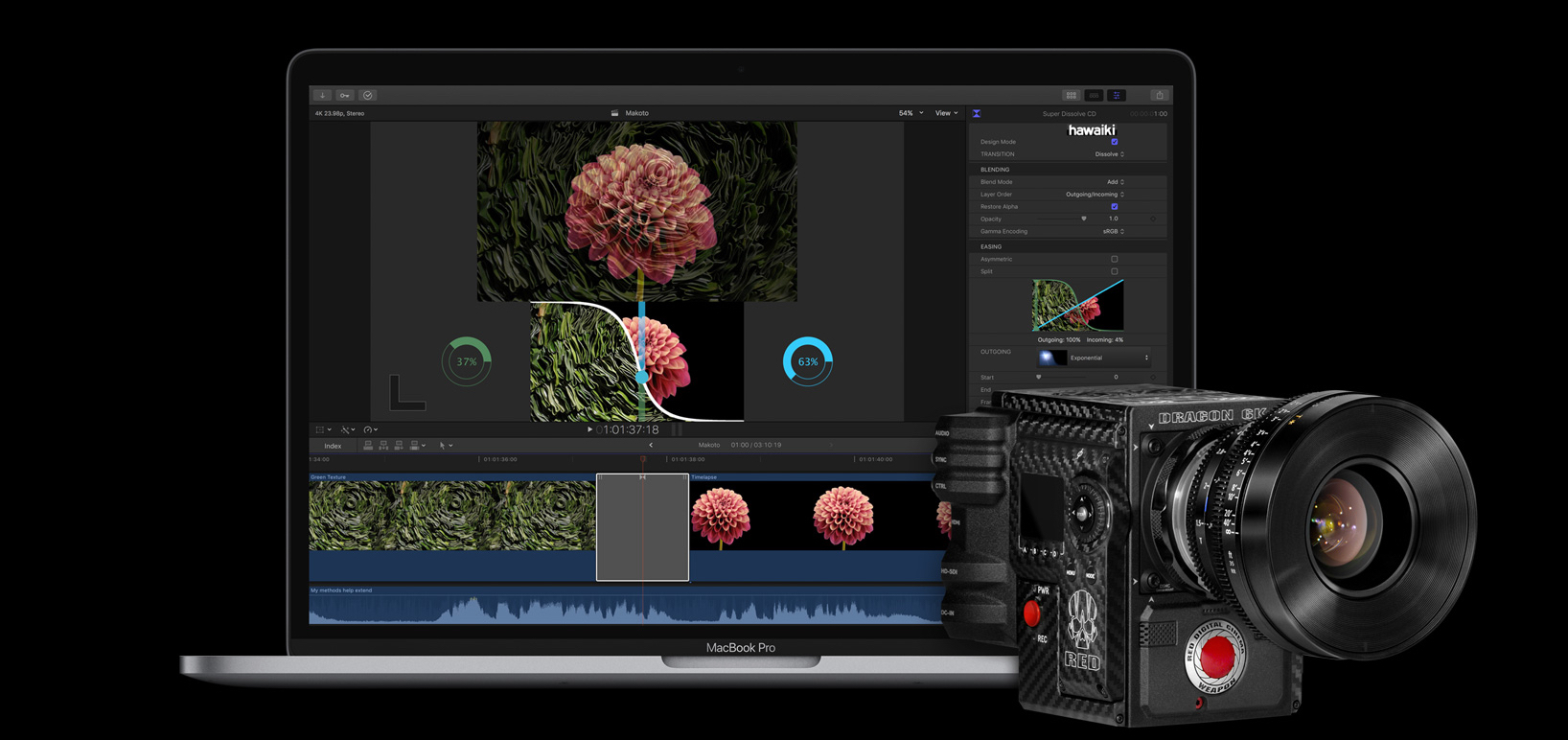Click the easing curve preview thumbnail

click(1078, 305)
